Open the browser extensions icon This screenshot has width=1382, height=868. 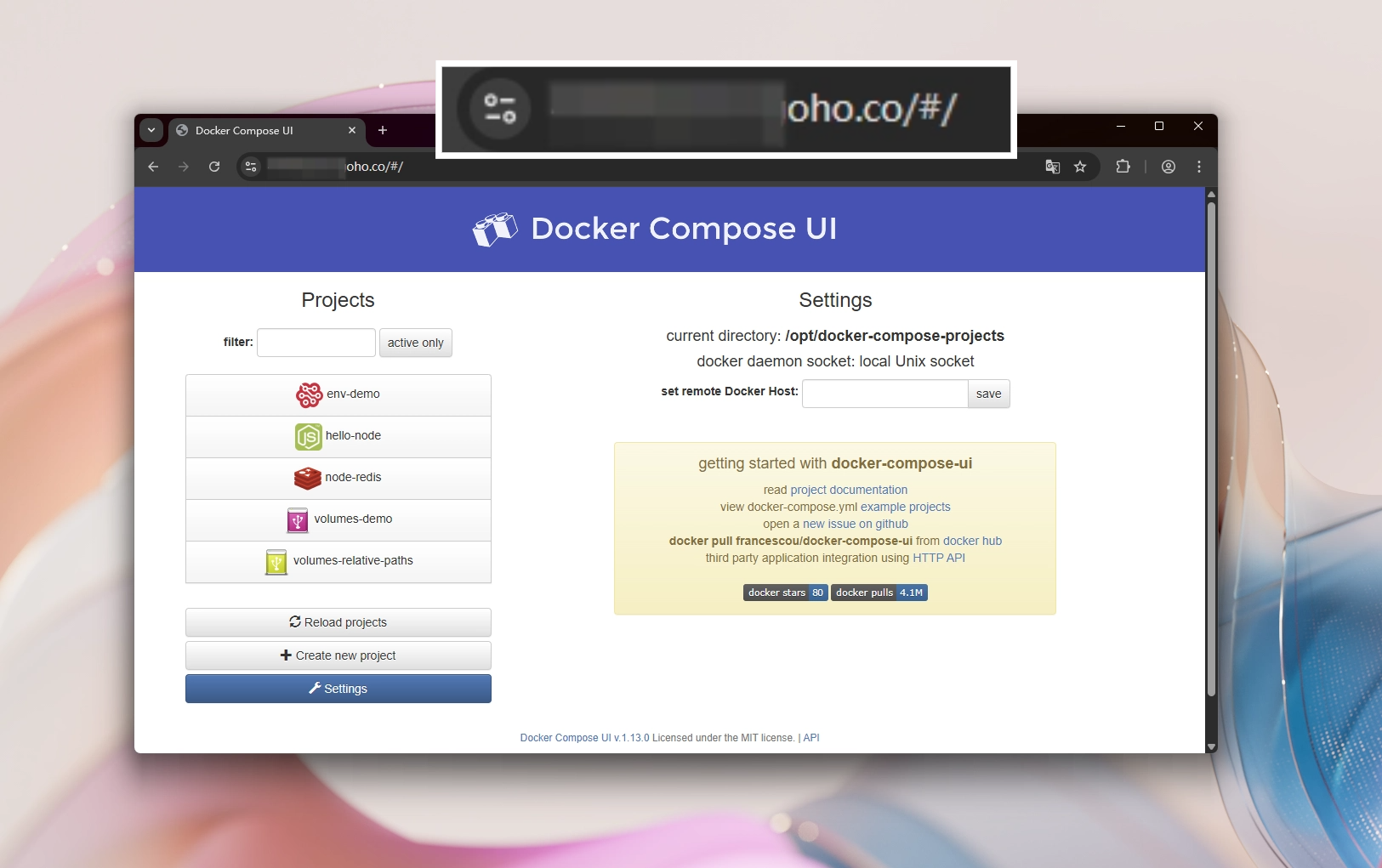point(1123,167)
